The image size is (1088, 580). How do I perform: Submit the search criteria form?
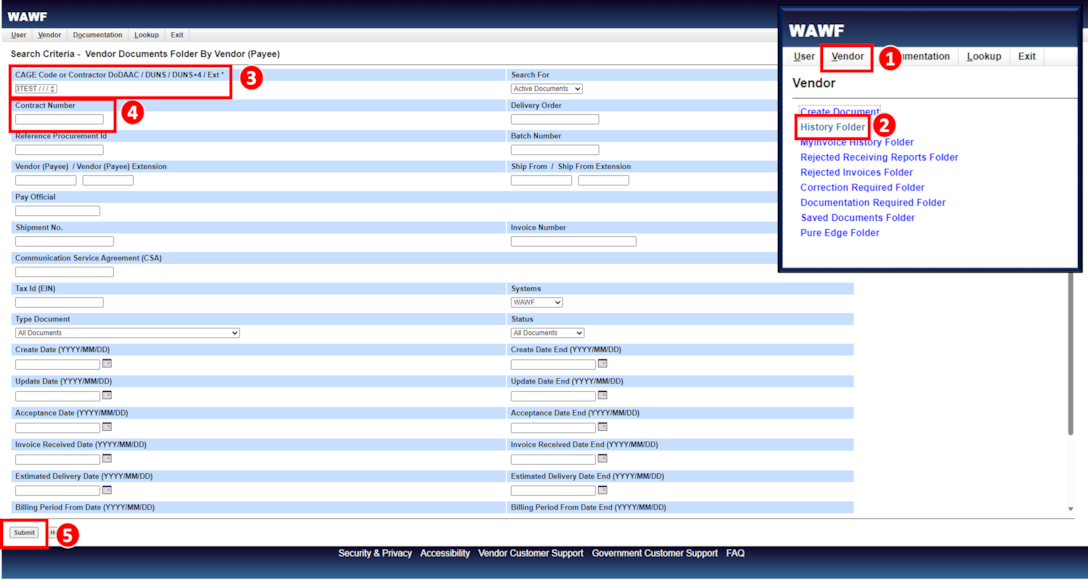point(24,533)
